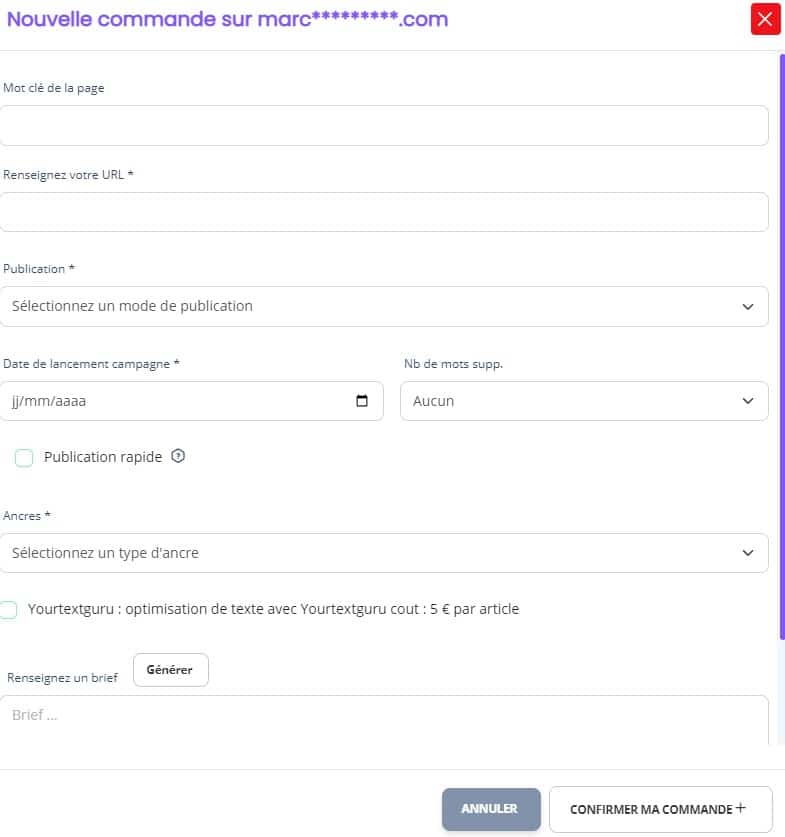This screenshot has width=785, height=837.
Task: Click the Publication rapide help icon
Action: 178,456
